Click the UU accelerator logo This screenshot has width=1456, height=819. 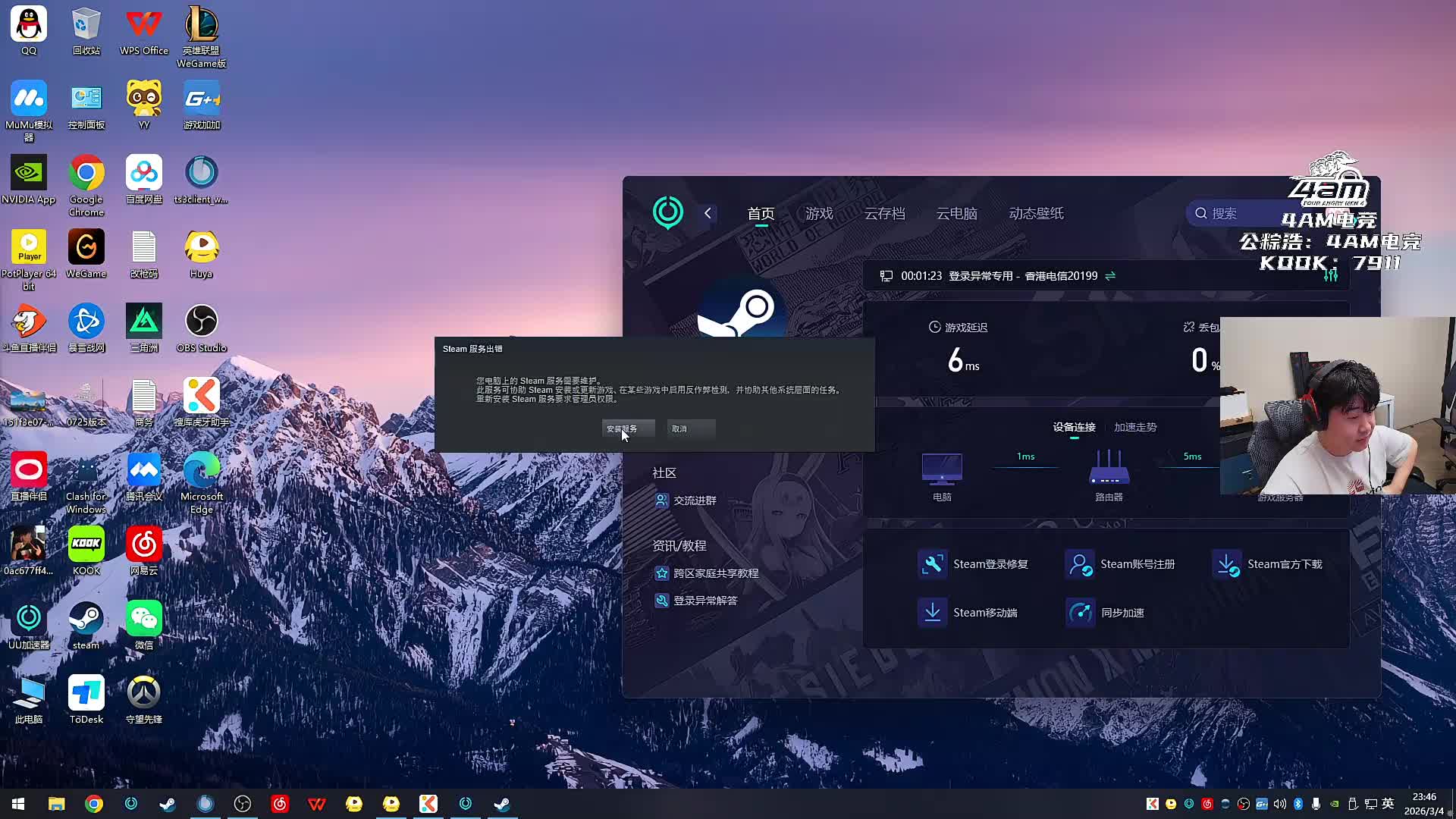coord(668,213)
